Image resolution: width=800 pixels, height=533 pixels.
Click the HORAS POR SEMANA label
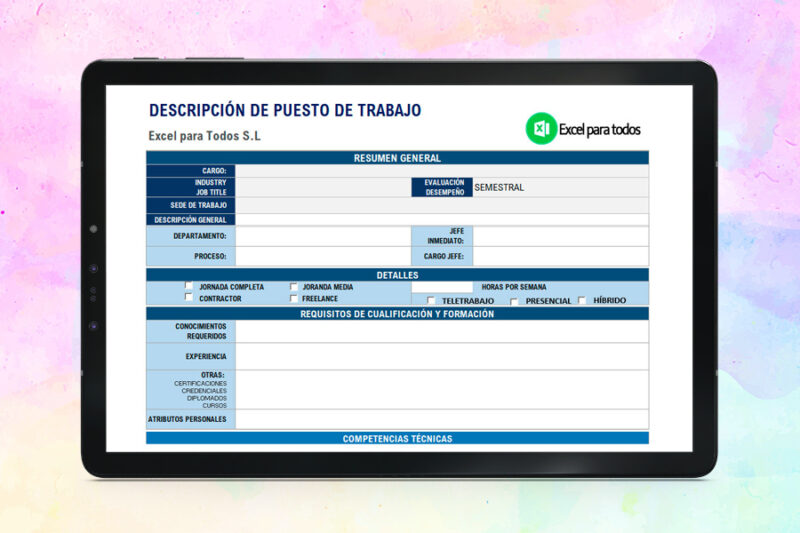pyautogui.click(x=514, y=287)
